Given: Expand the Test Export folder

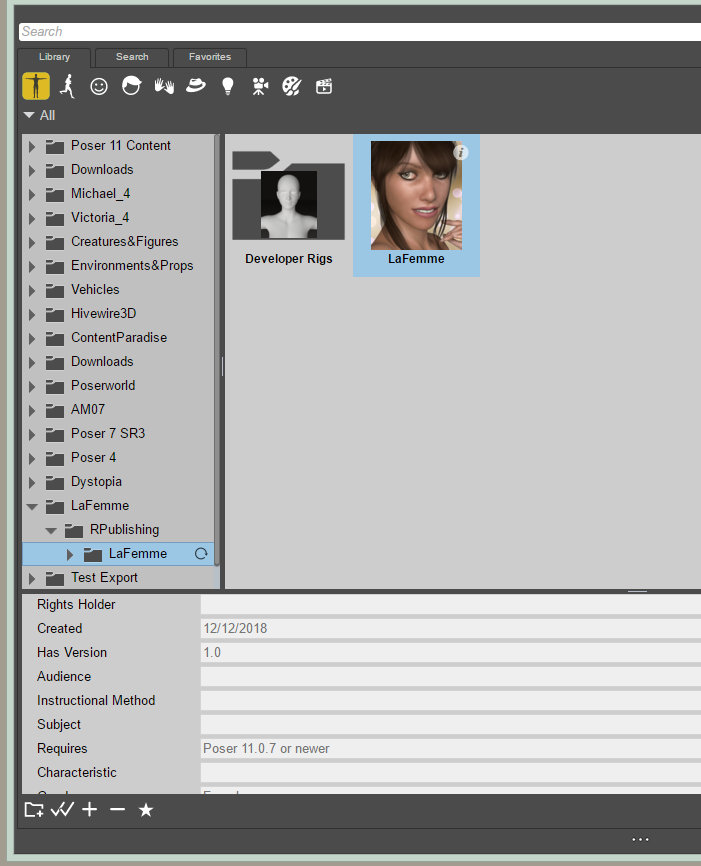Looking at the screenshot, I should [32, 578].
